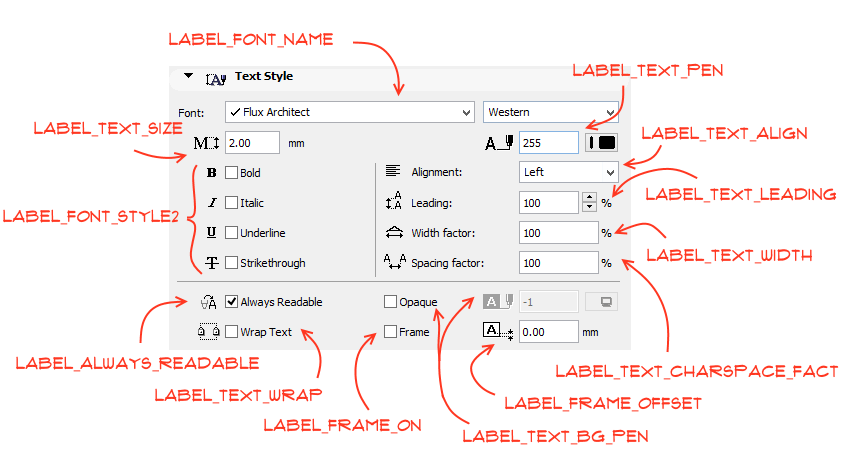Click the text size field showing 2.00
This screenshot has width=850, height=470.
(x=252, y=143)
